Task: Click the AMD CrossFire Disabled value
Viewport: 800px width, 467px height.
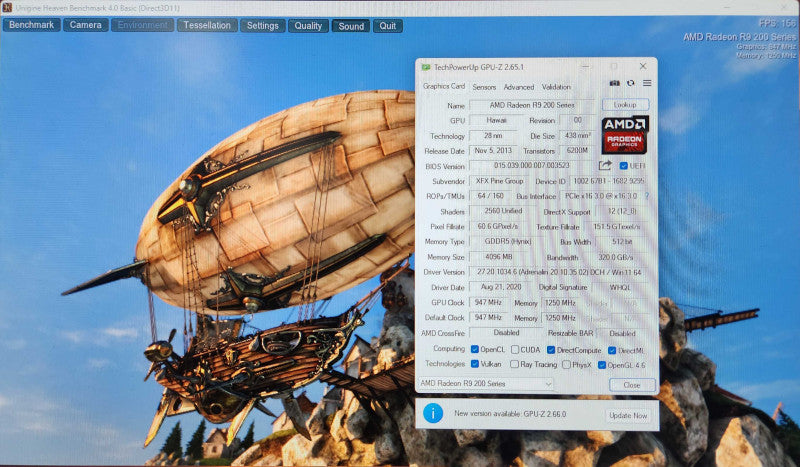Action: click(x=506, y=333)
